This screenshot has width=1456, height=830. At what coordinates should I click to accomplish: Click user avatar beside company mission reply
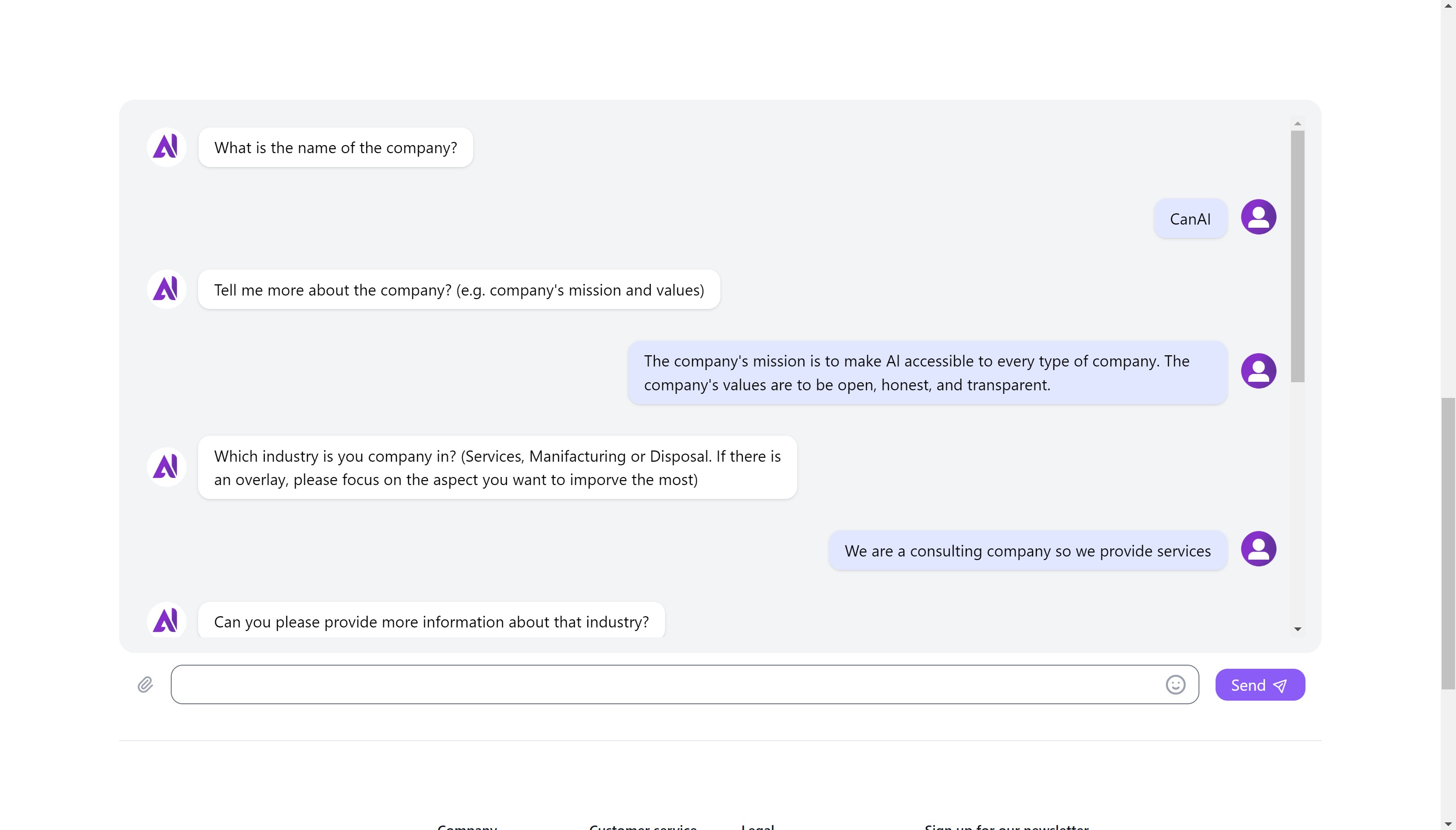point(1258,371)
